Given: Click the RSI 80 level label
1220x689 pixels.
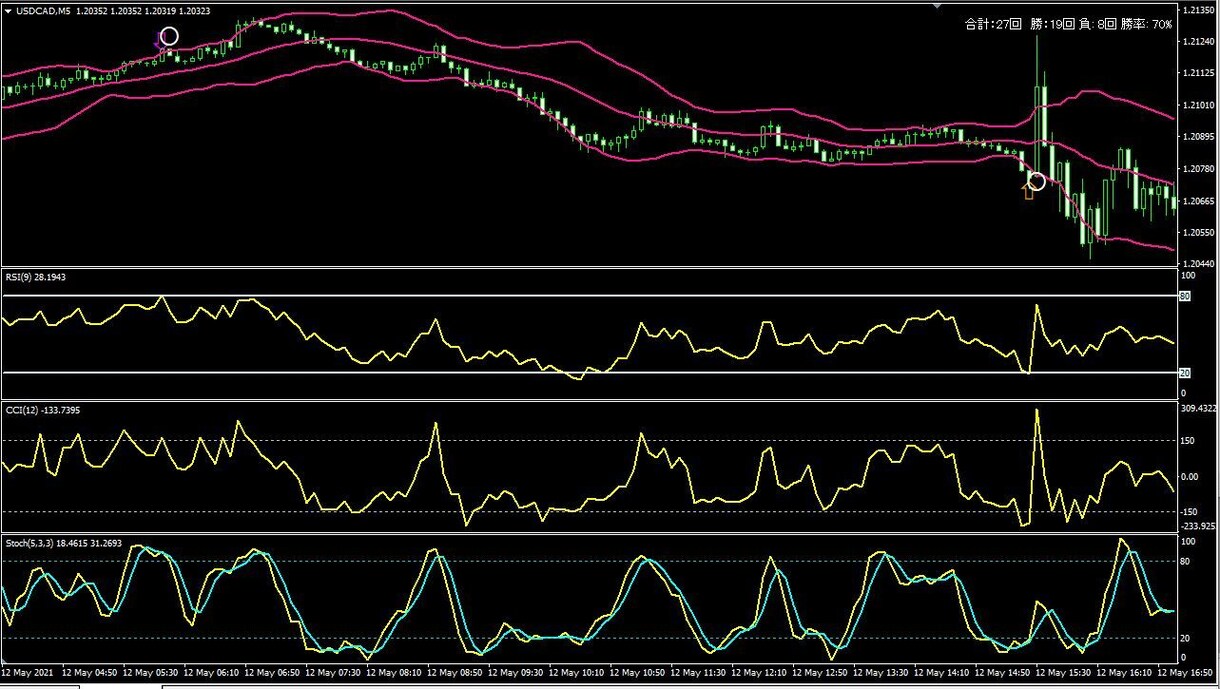Looking at the screenshot, I should coord(1185,296).
